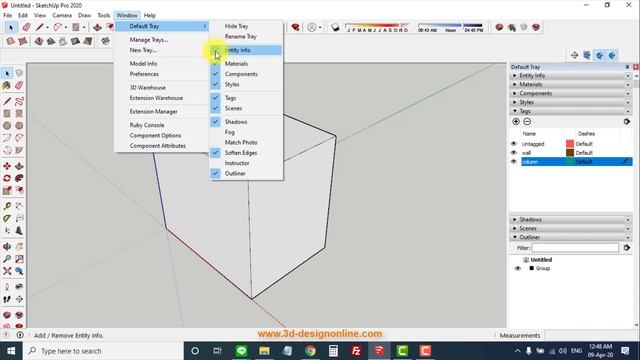This screenshot has width=640, height=360.
Task: Select the Pan icon in views toolbar
Action: coord(575,56)
